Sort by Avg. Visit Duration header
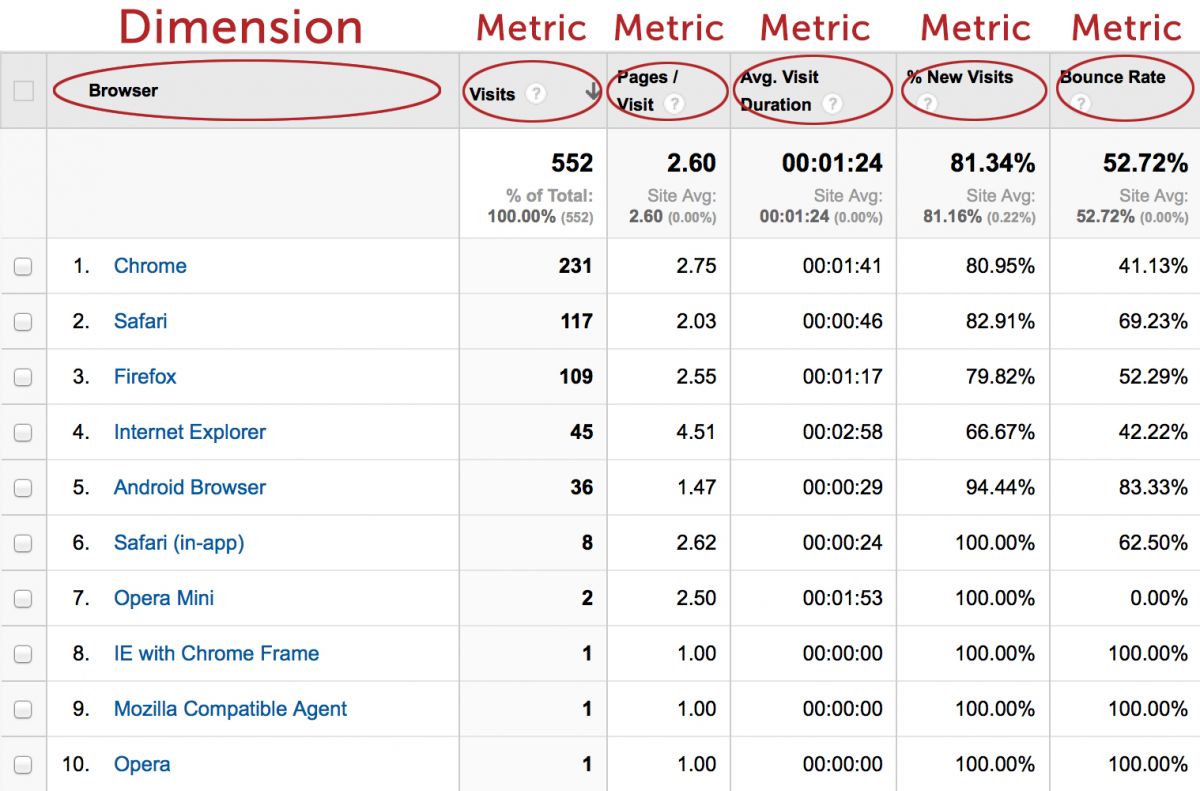This screenshot has width=1200, height=791. pyautogui.click(x=780, y=90)
